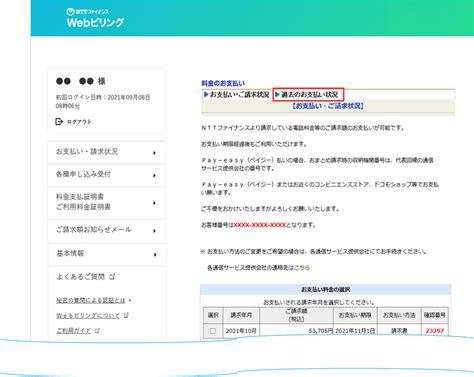Select お支払い・ご請求状況 tab

[x=237, y=95]
